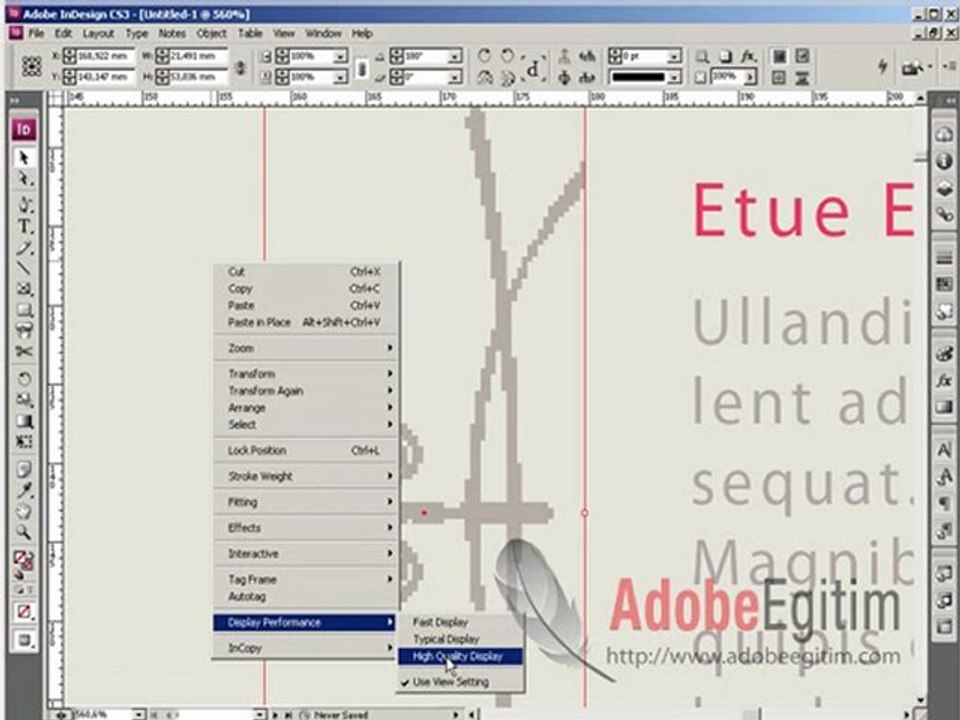Screen dimensions: 960x720
Task: Click the Apply None swatch button
Action: (24, 612)
